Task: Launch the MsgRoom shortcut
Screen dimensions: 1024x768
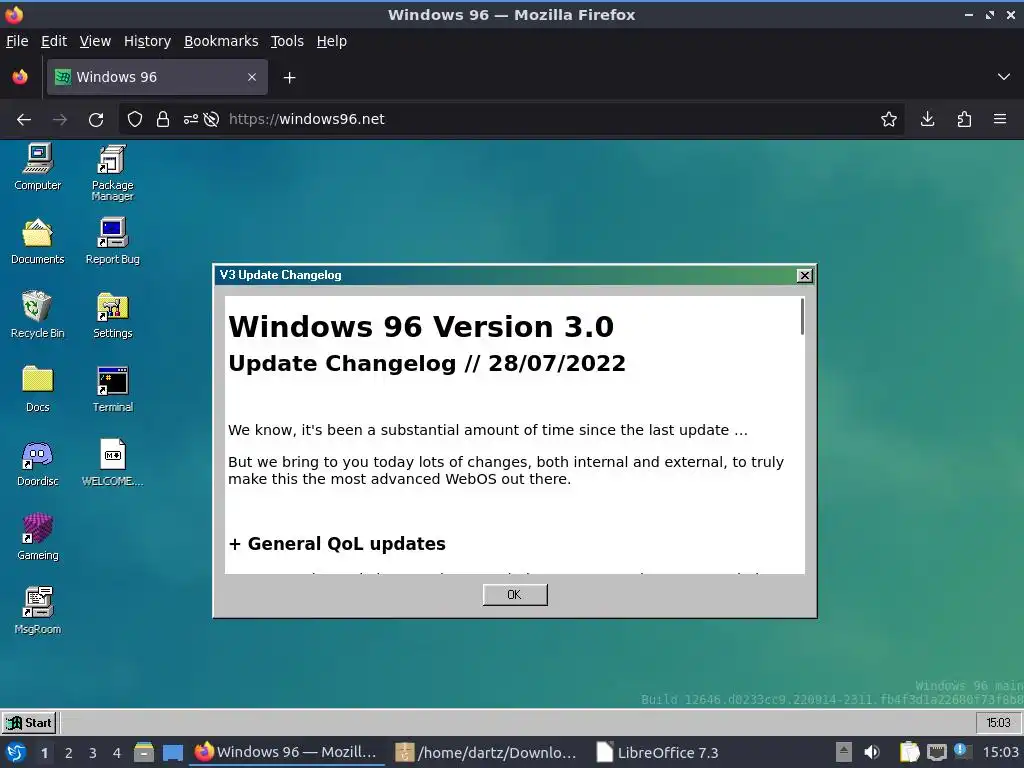Action: pos(37,610)
